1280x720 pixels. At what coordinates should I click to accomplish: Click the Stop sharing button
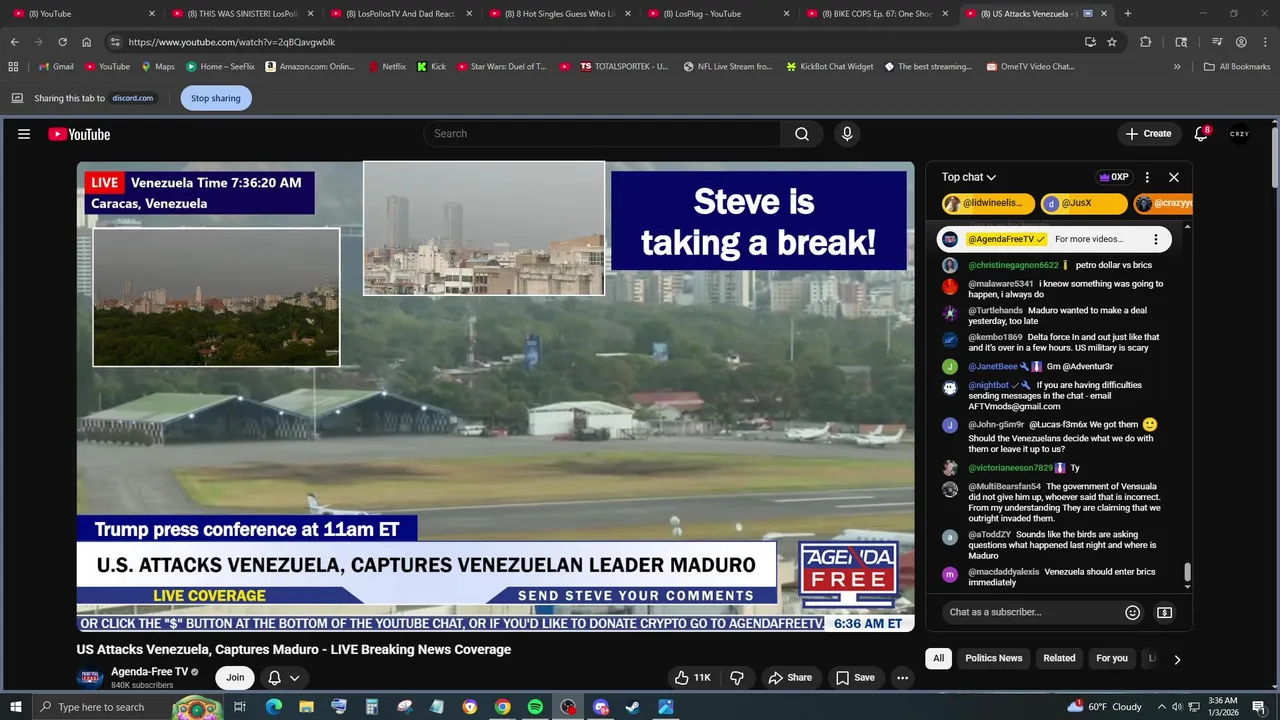click(x=216, y=98)
